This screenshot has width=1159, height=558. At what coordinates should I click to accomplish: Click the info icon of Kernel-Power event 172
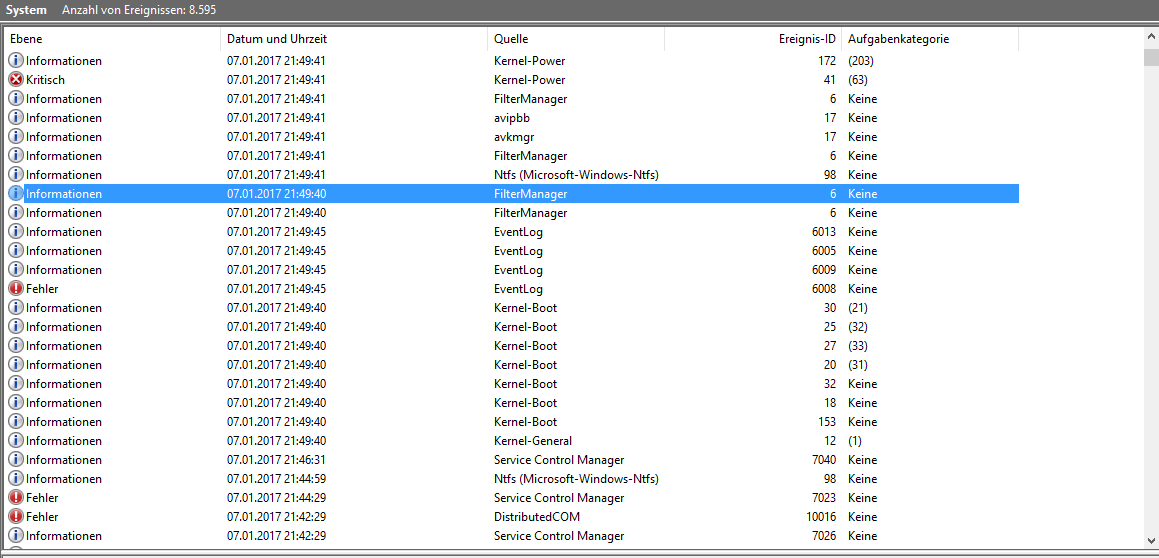click(16, 61)
